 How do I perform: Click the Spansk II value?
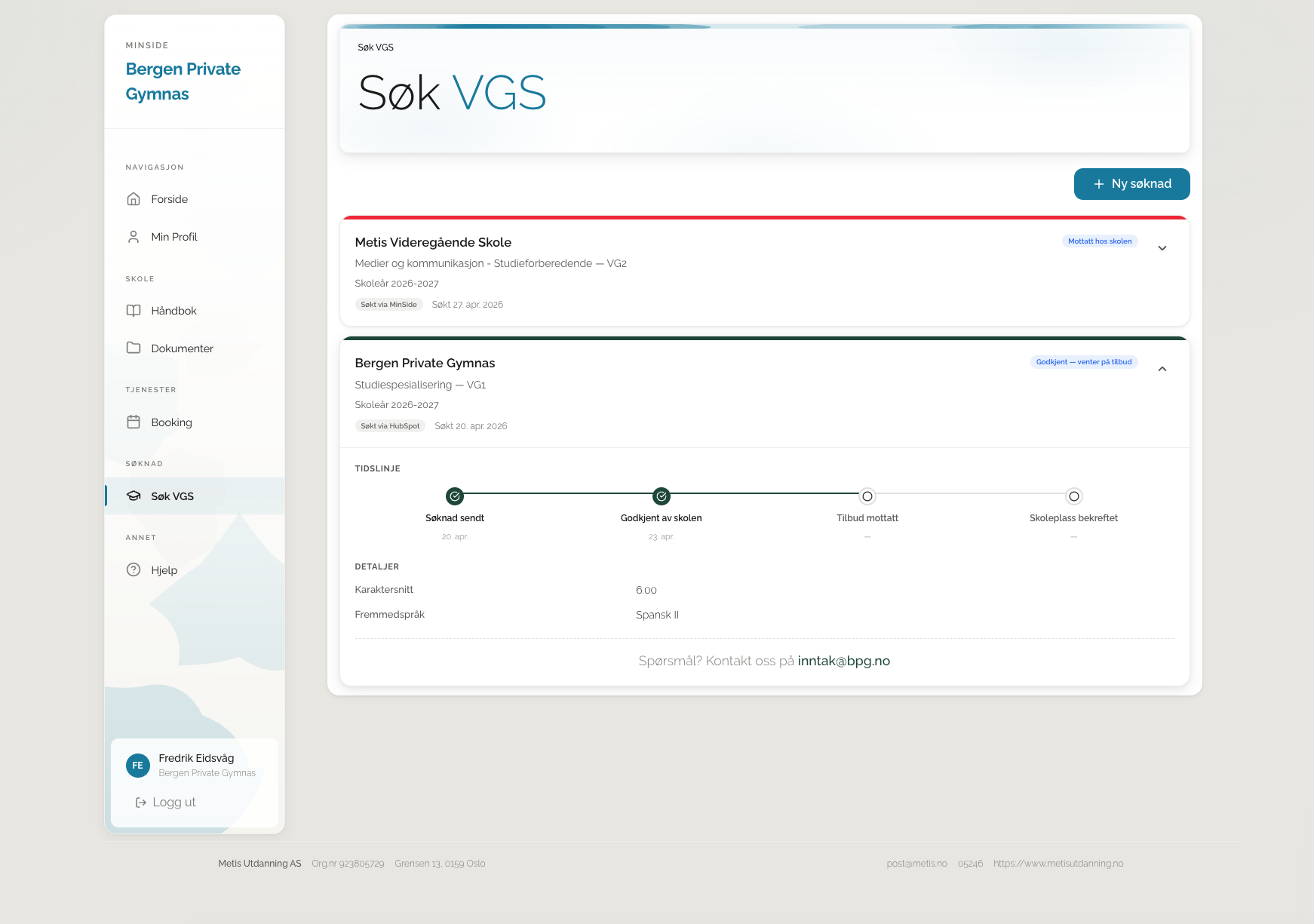[x=657, y=615]
